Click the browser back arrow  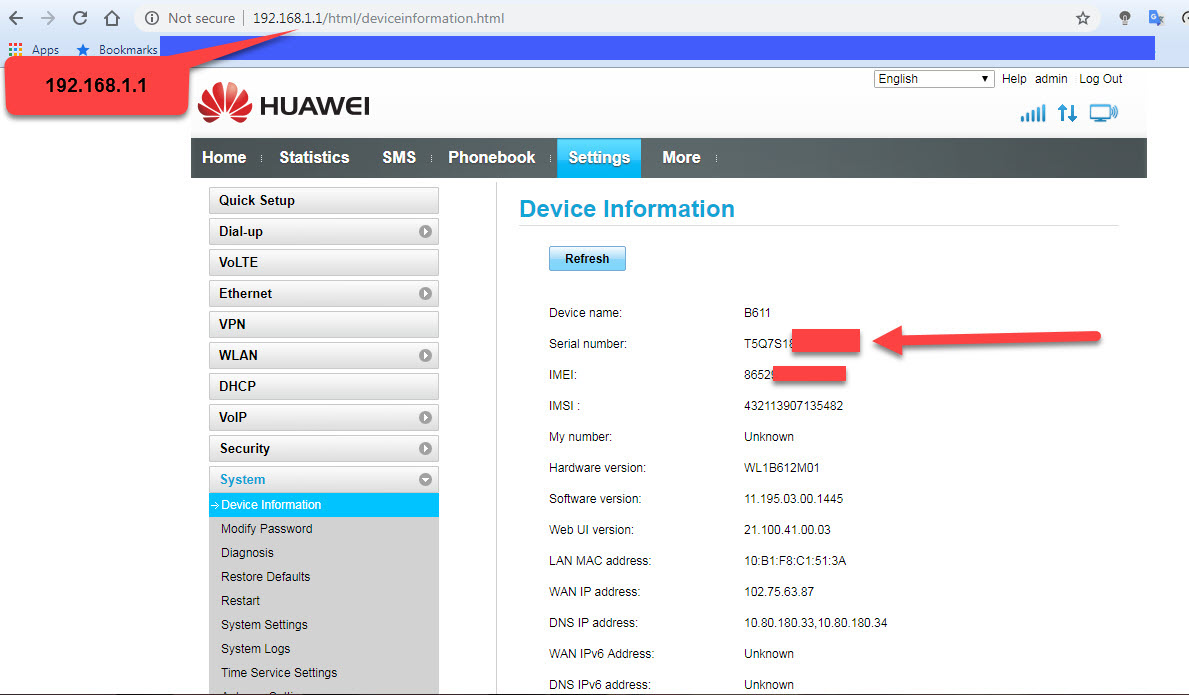[x=16, y=18]
